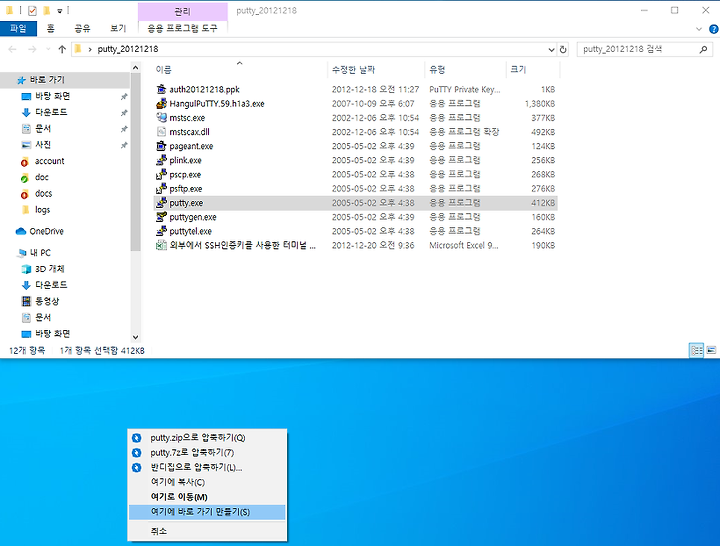Click the pageant.exe icon
720x546 pixels.
[x=161, y=146]
